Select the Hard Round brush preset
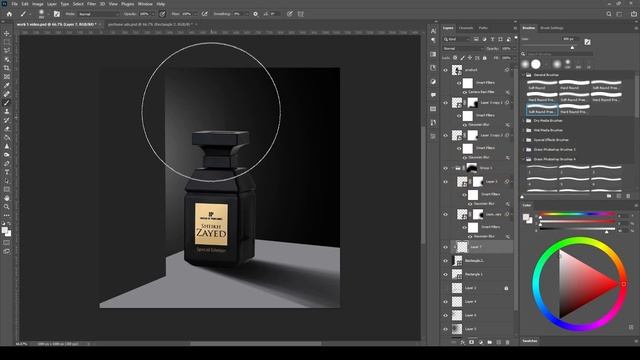Image resolution: width=640 pixels, height=360 pixels. tap(573, 85)
